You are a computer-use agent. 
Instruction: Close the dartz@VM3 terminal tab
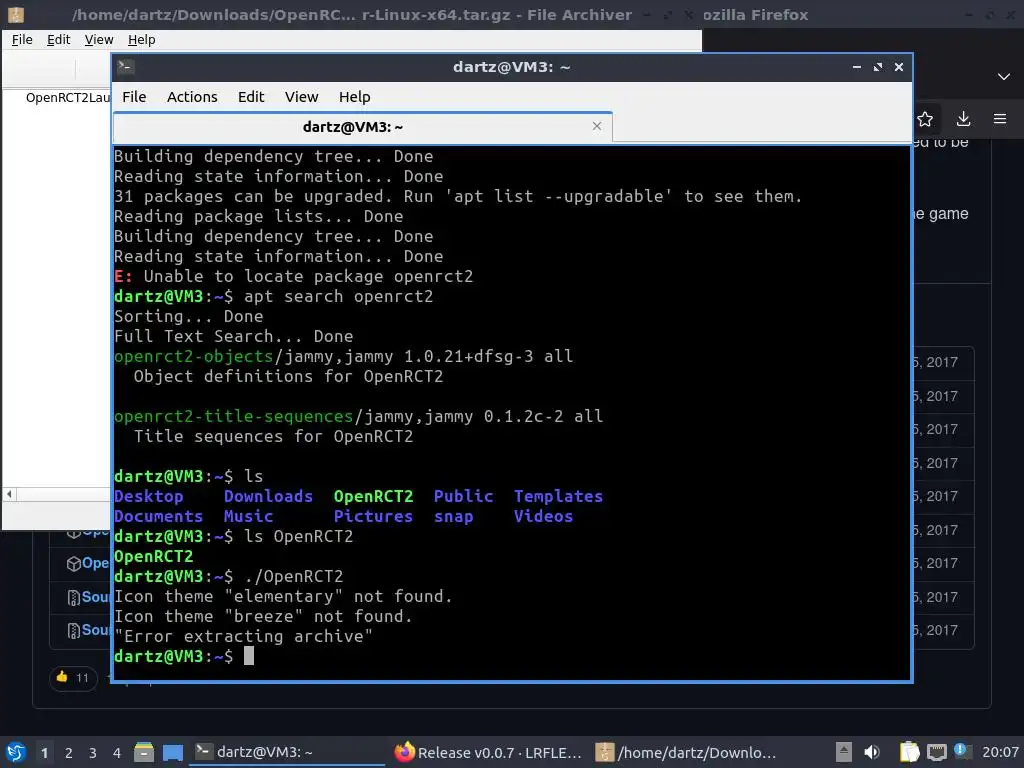(597, 126)
